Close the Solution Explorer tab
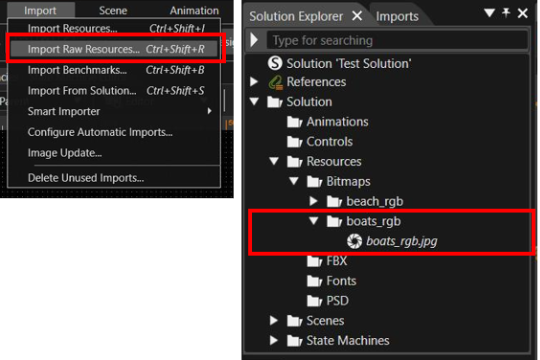 (x=357, y=16)
